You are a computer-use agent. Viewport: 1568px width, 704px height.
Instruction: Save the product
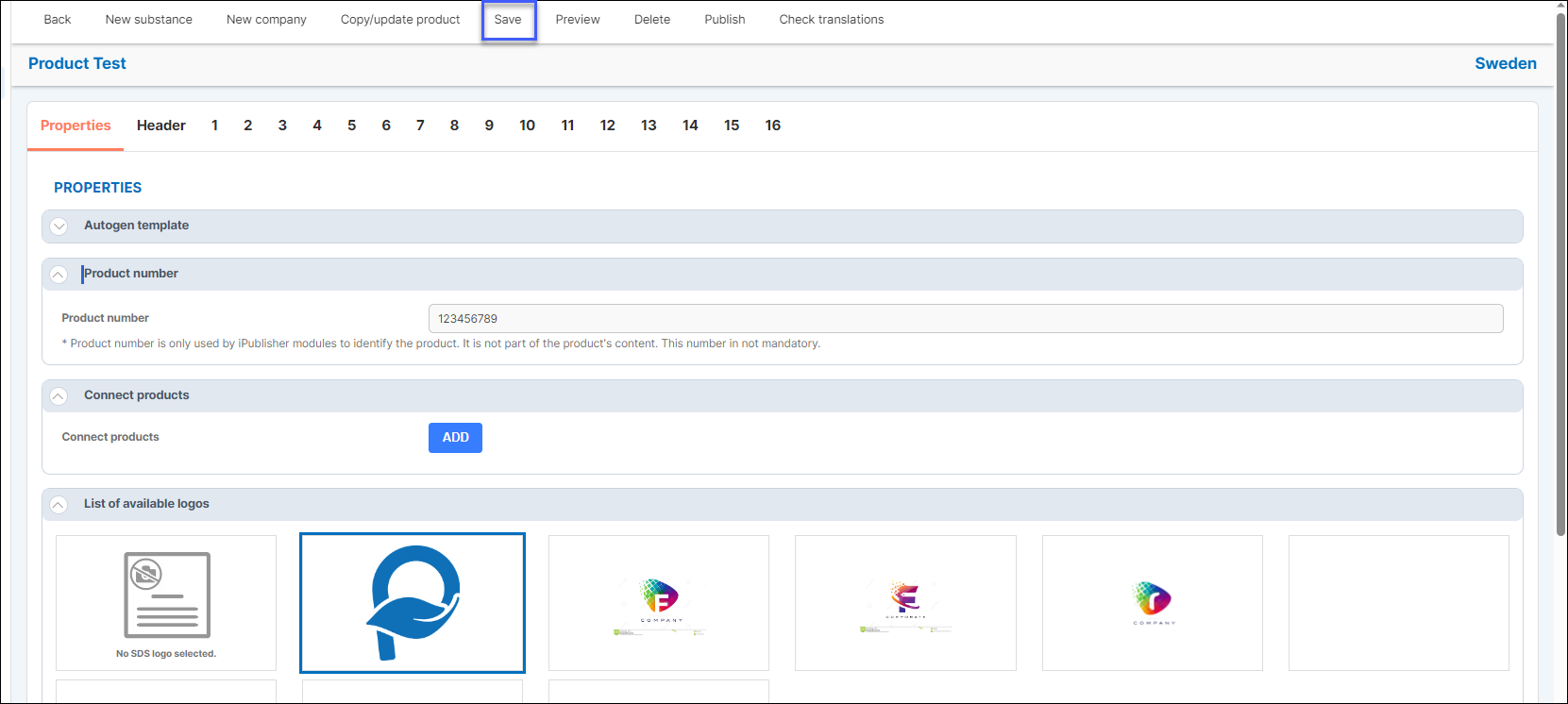[508, 19]
